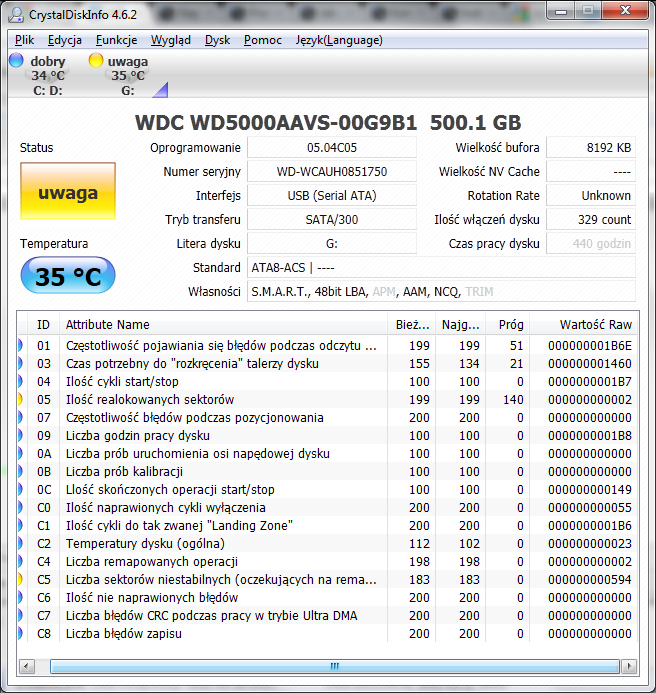This screenshot has width=656, height=693.
Task: Open the Dysk menu
Action: coord(217,40)
